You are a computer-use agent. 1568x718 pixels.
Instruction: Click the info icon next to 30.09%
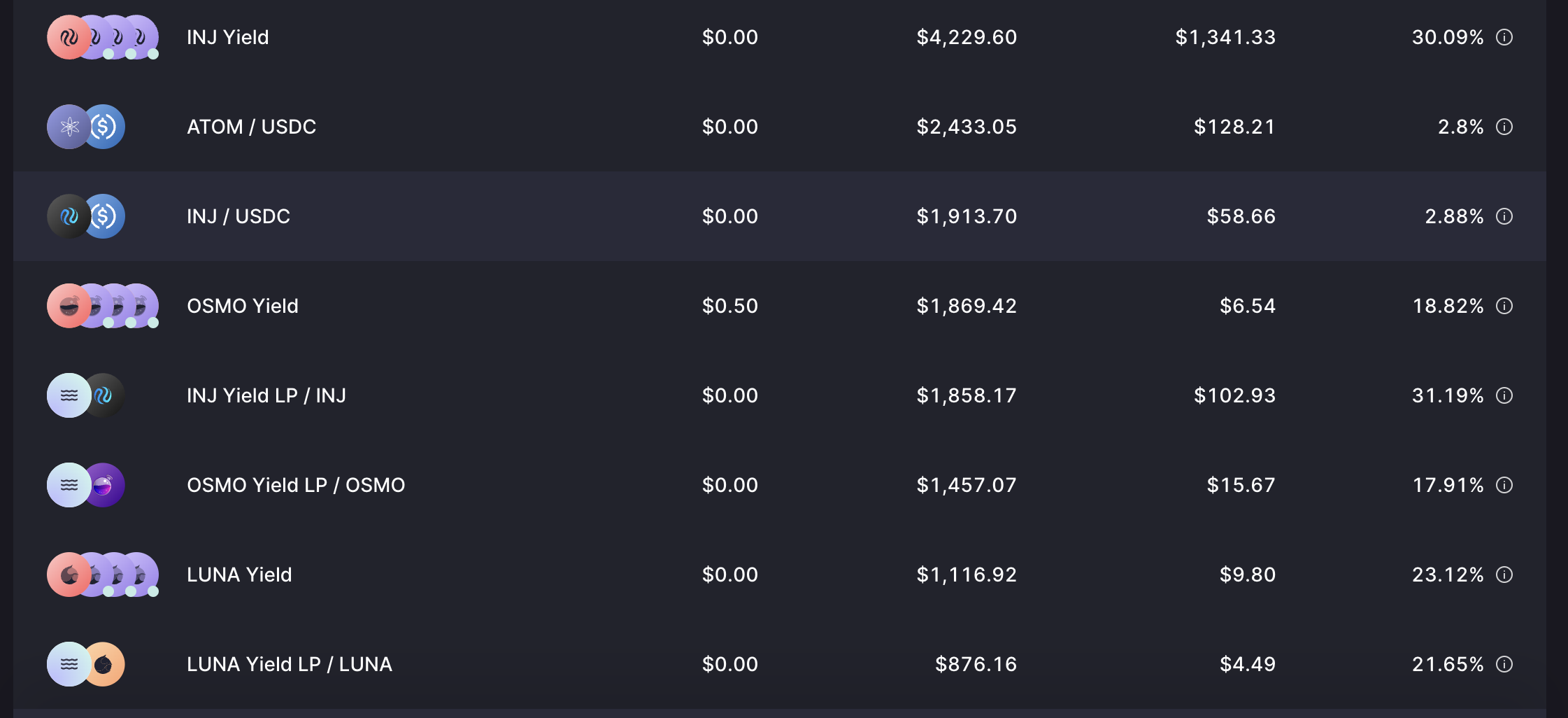tap(1504, 37)
